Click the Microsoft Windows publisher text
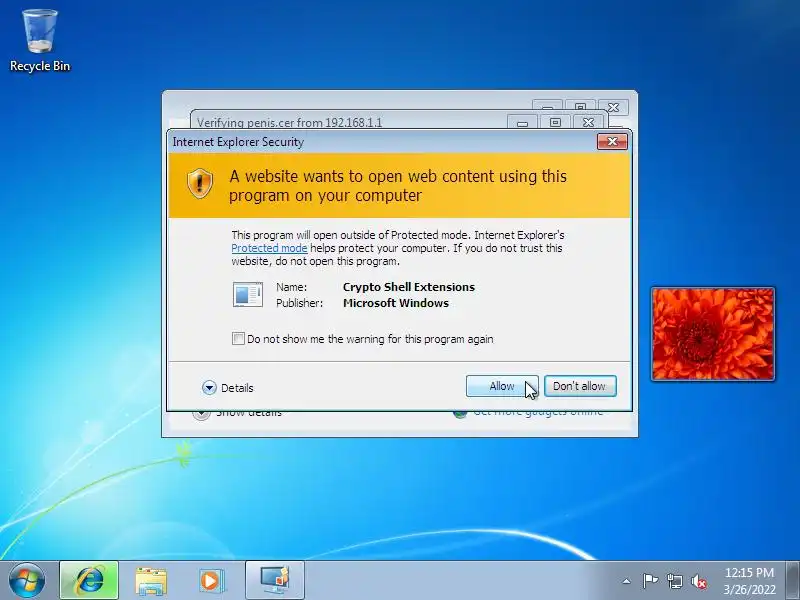 coord(396,303)
